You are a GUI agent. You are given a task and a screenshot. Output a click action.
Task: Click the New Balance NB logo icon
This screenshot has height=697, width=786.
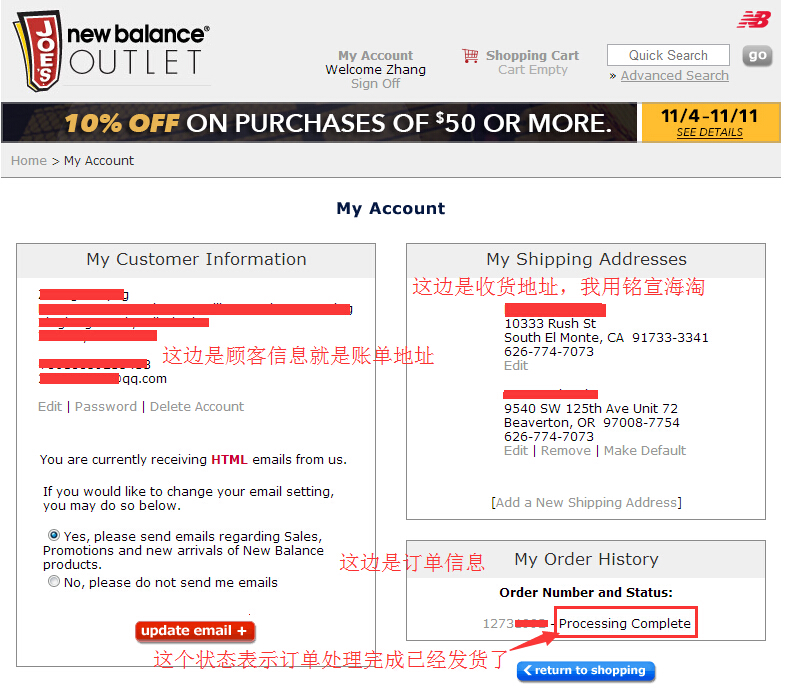(x=753, y=20)
